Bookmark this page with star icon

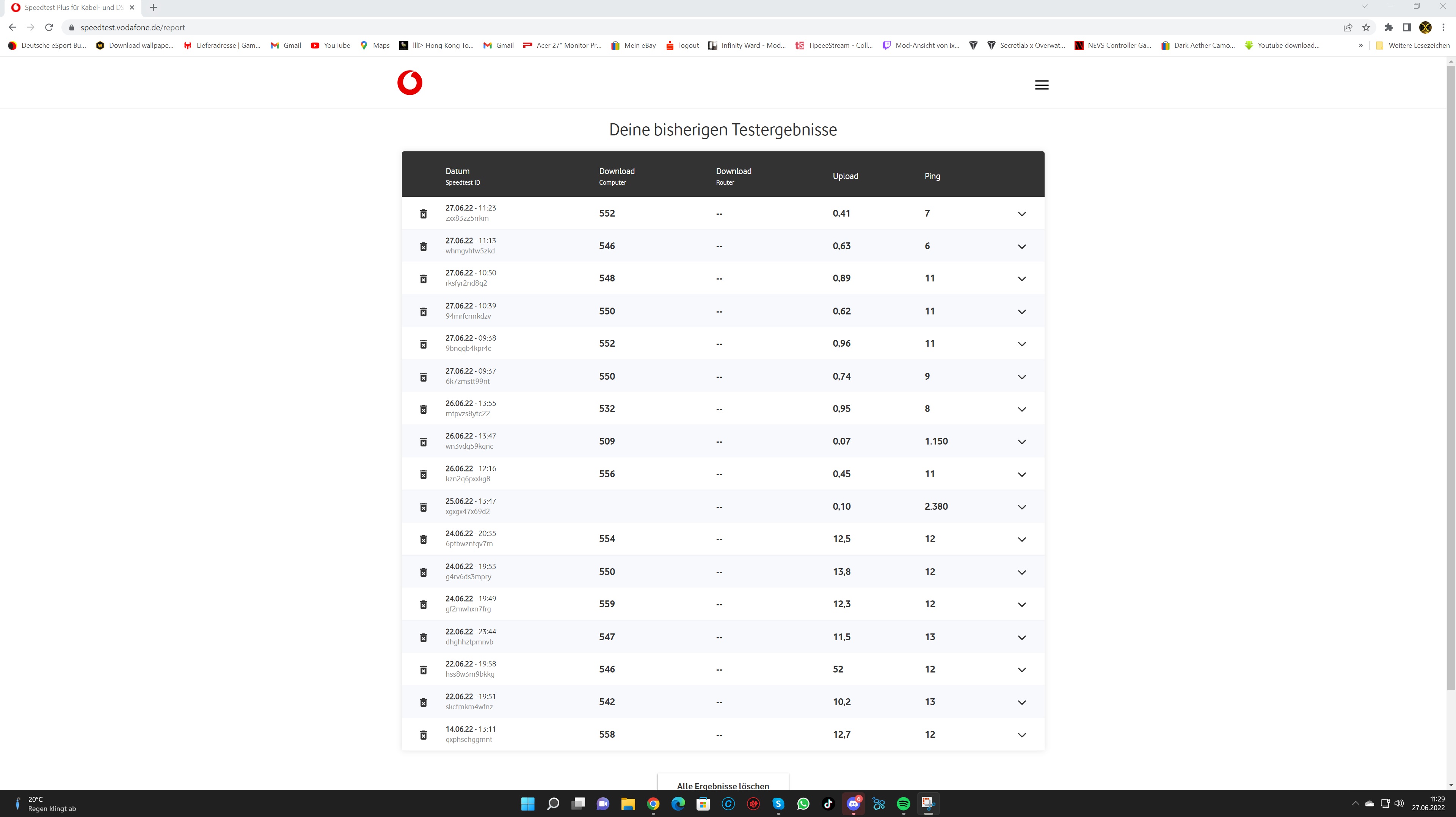pyautogui.click(x=1366, y=27)
